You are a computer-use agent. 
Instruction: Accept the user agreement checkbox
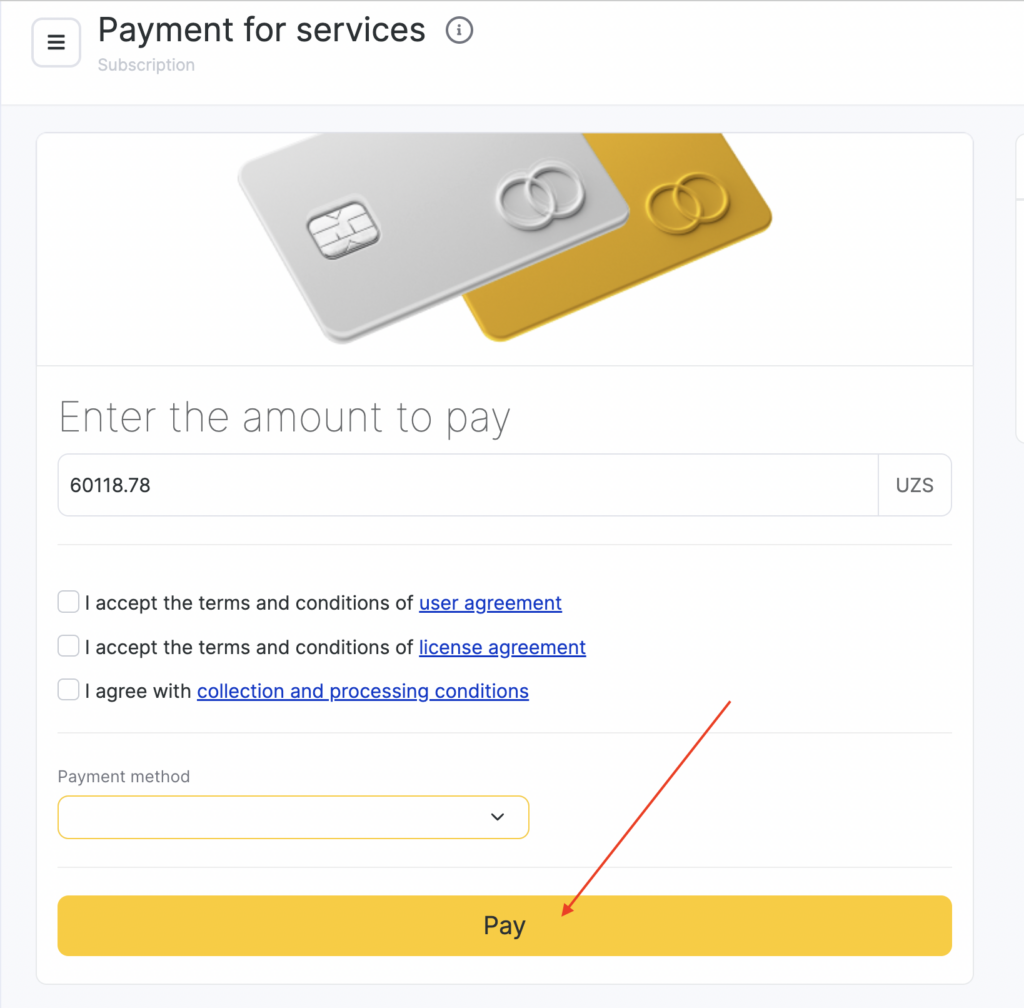point(68,602)
